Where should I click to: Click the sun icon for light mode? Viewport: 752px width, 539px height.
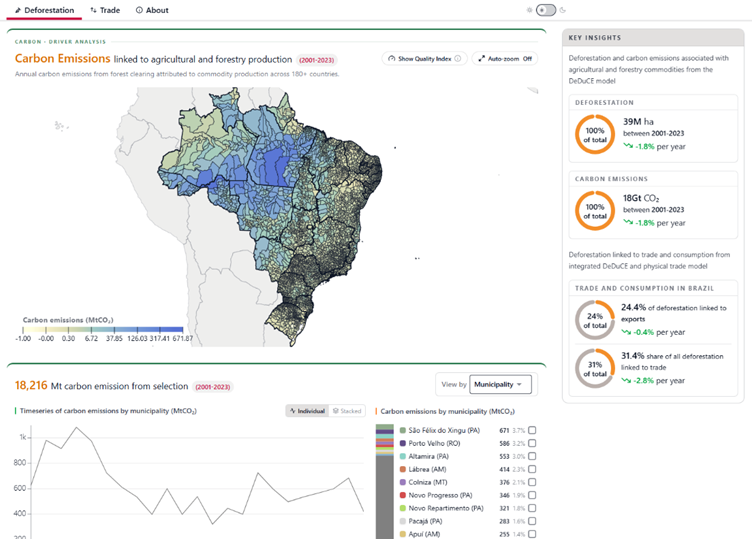[x=529, y=10]
